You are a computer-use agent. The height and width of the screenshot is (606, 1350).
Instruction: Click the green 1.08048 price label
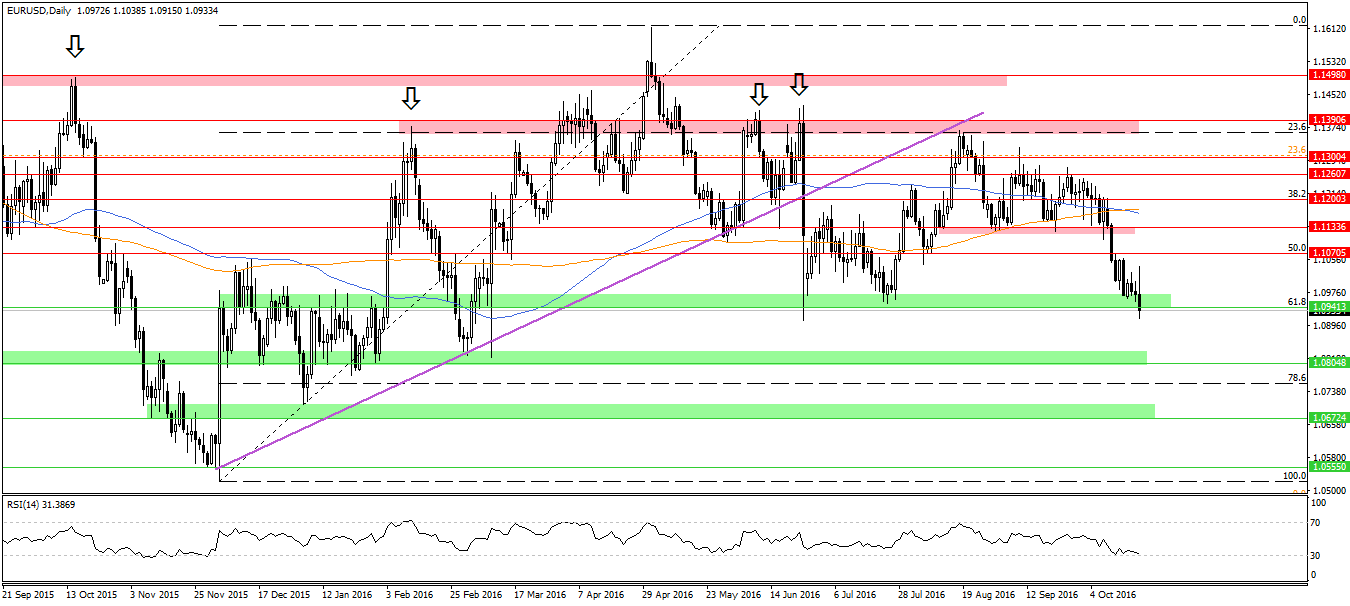pos(1330,364)
